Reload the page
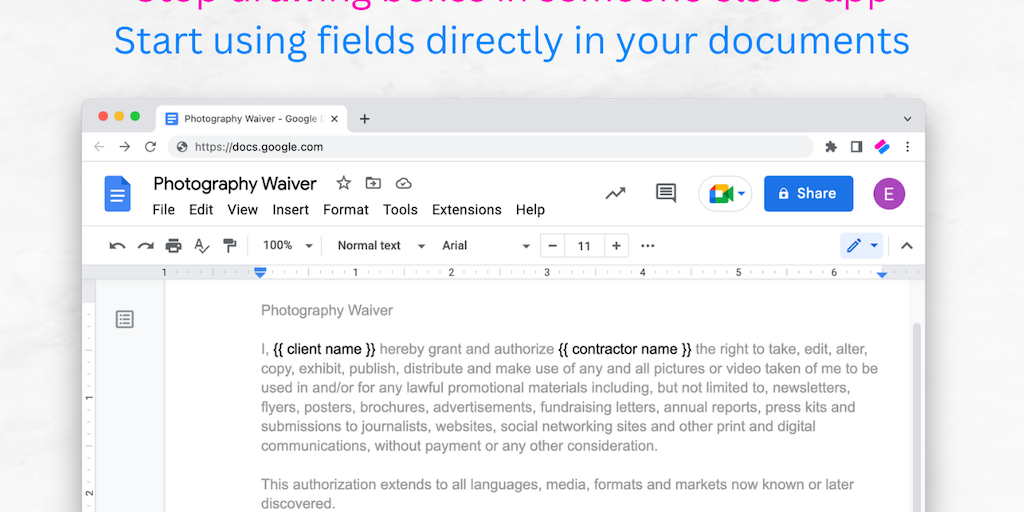Image resolution: width=1024 pixels, height=512 pixels. click(x=150, y=147)
